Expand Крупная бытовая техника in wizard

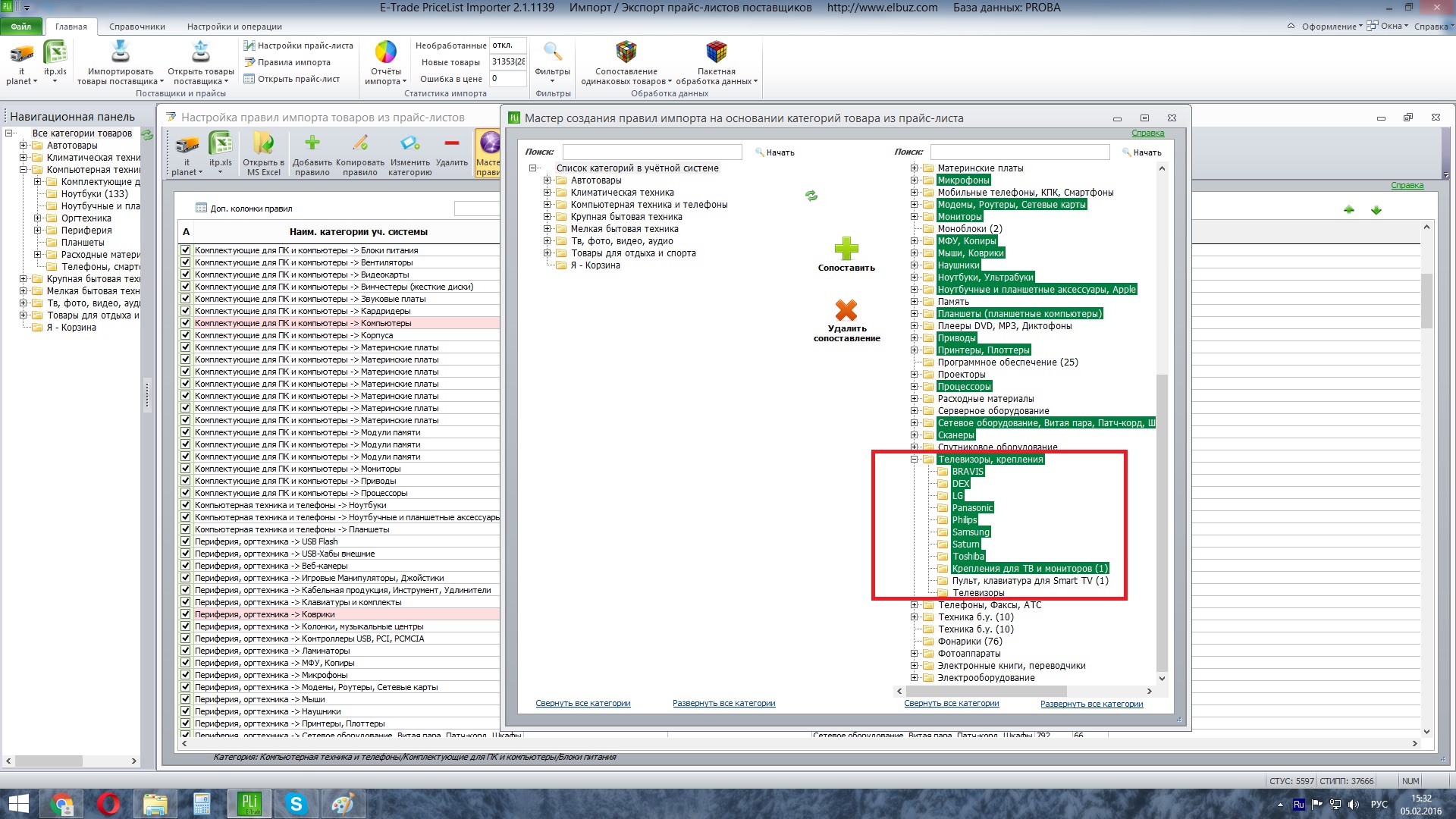click(547, 217)
